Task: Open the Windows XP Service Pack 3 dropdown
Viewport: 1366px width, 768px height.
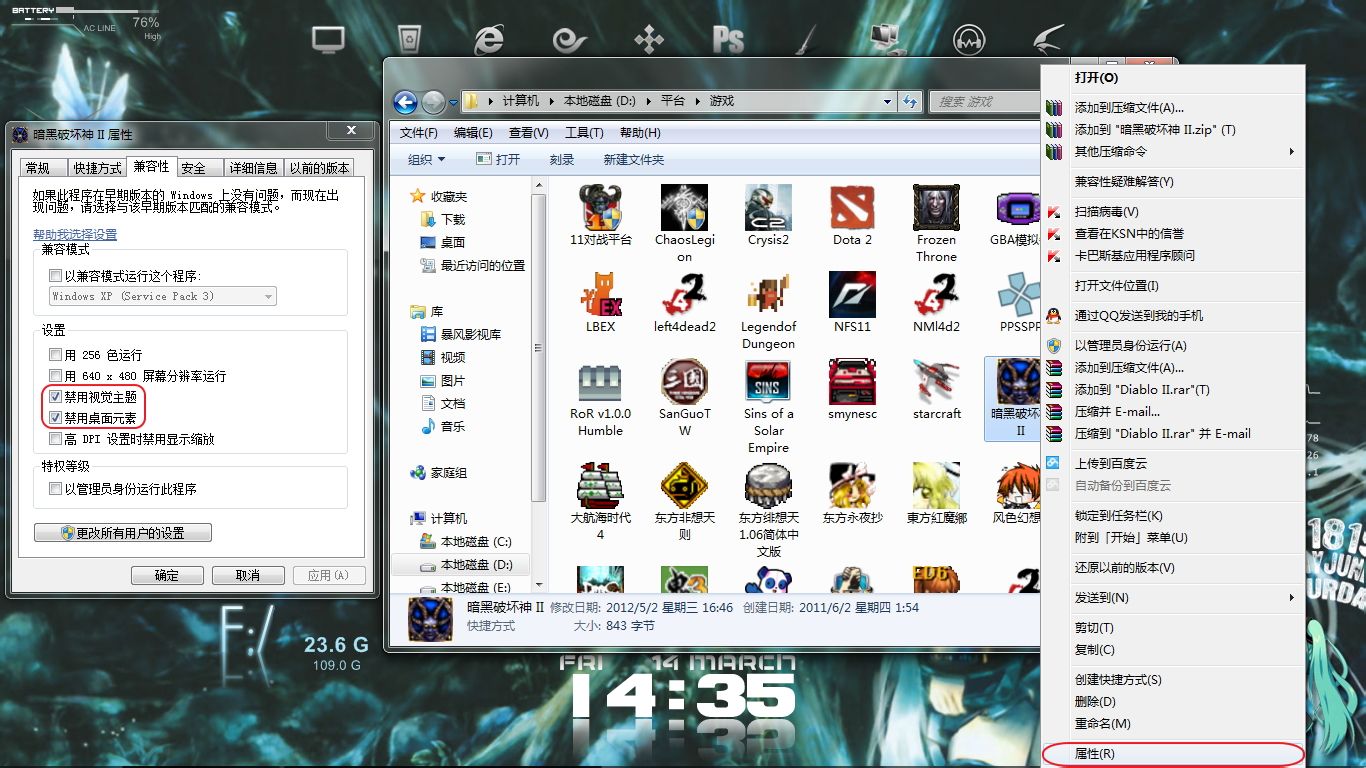Action: point(163,296)
